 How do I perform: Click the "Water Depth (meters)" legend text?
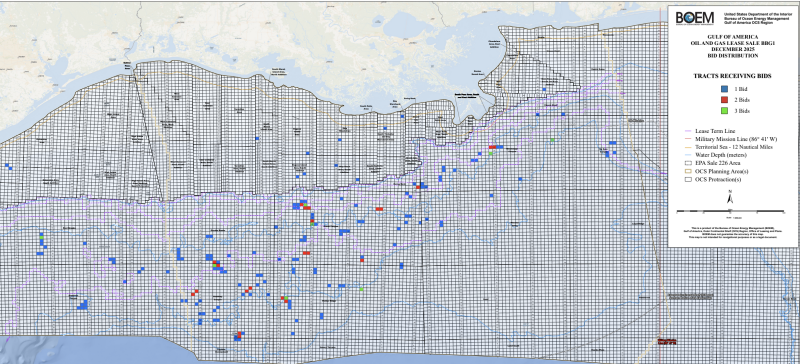click(x=721, y=155)
